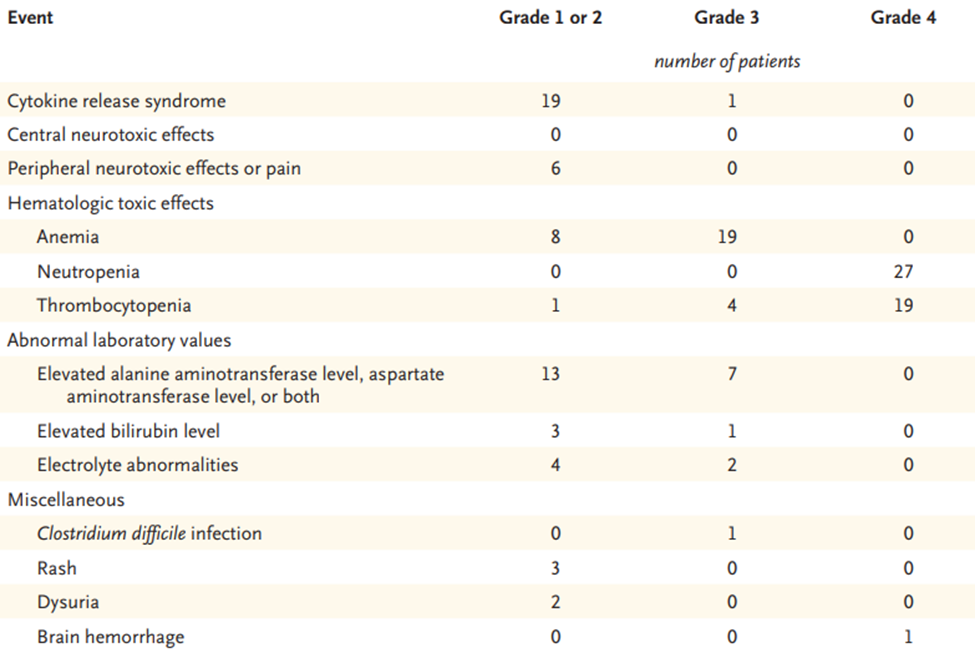The height and width of the screenshot is (653, 975).
Task: Click "Peripheral neurotoxic effects or pain" label
Action: click(153, 168)
